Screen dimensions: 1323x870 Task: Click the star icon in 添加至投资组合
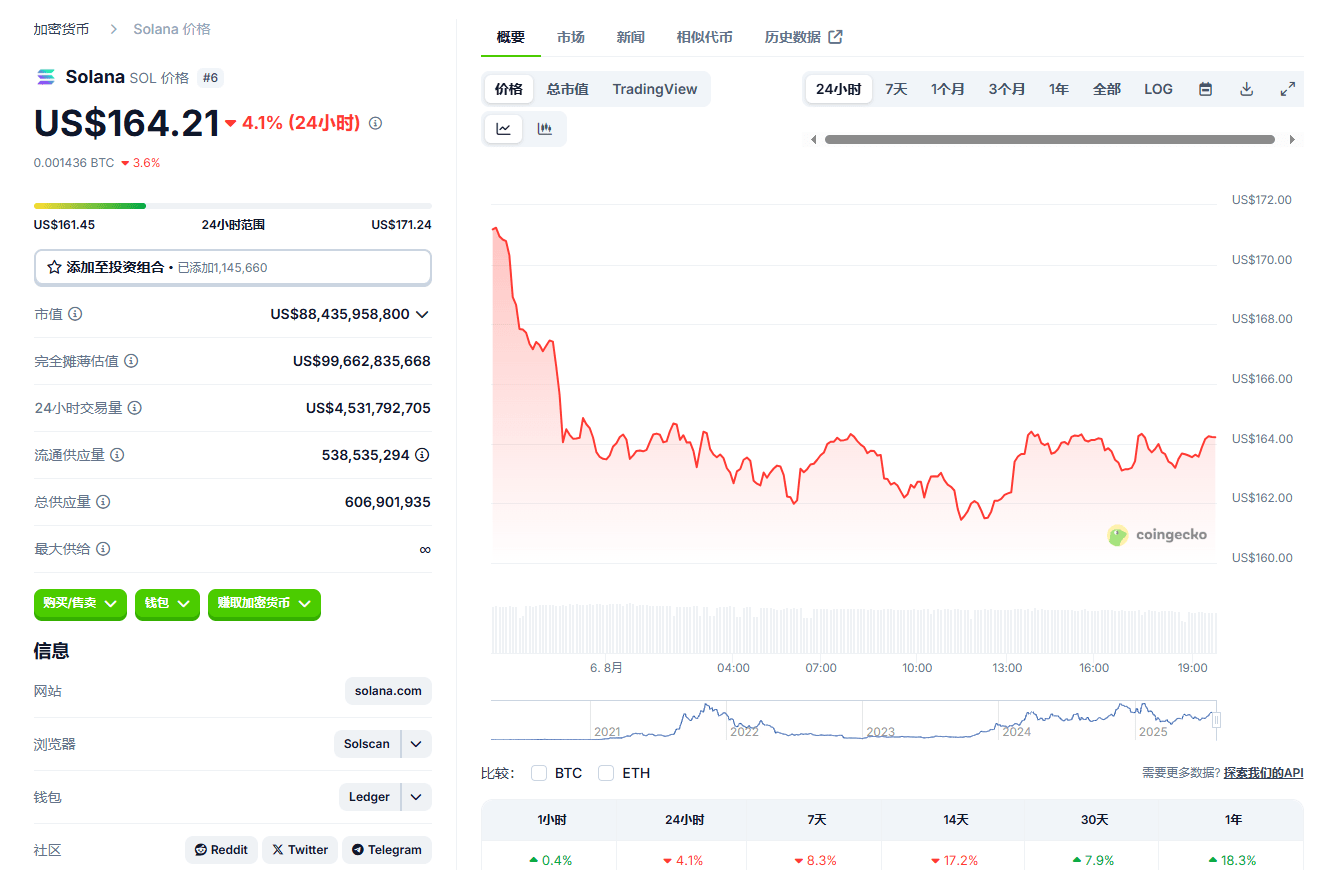54,268
